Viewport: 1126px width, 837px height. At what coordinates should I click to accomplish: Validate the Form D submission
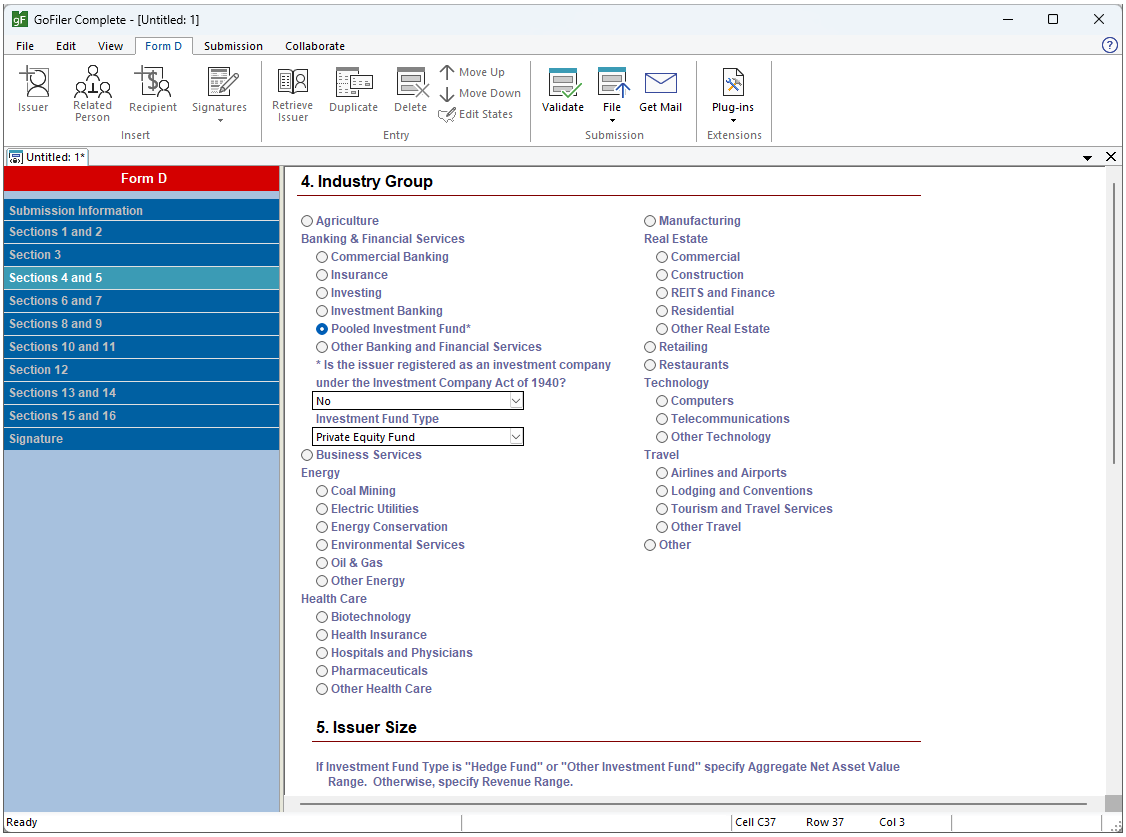[562, 90]
